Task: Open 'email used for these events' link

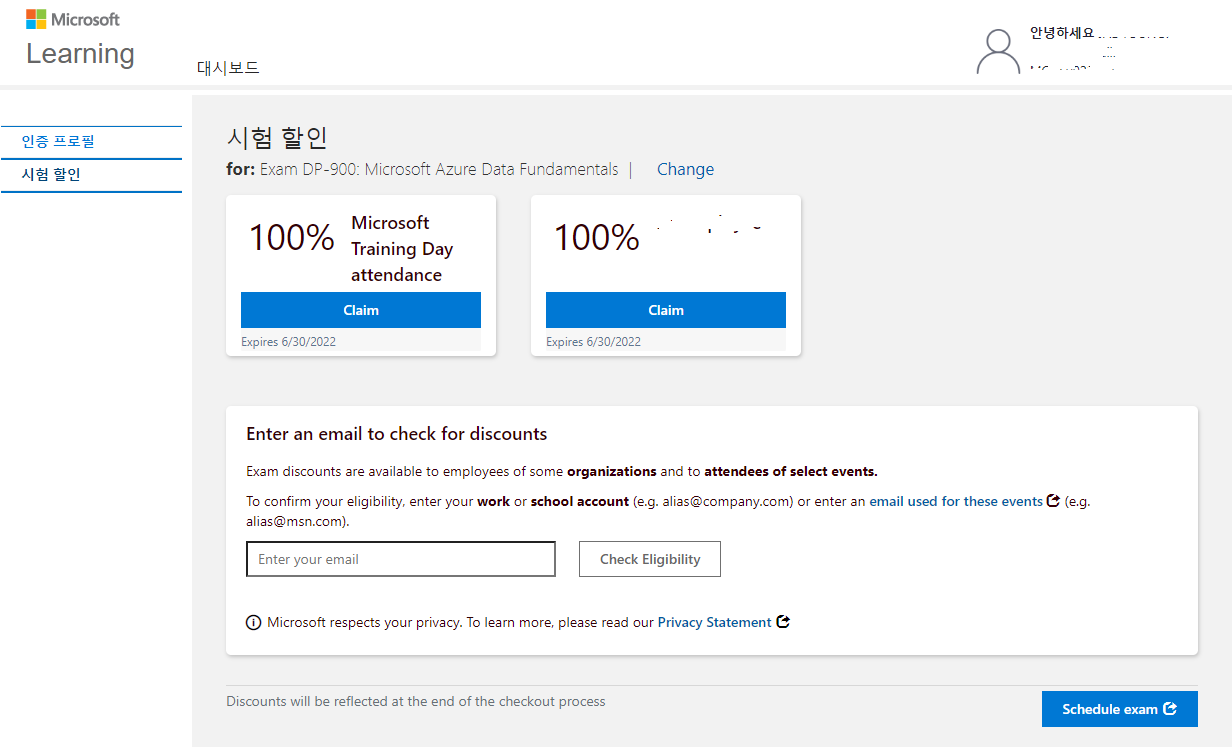Action: 956,501
